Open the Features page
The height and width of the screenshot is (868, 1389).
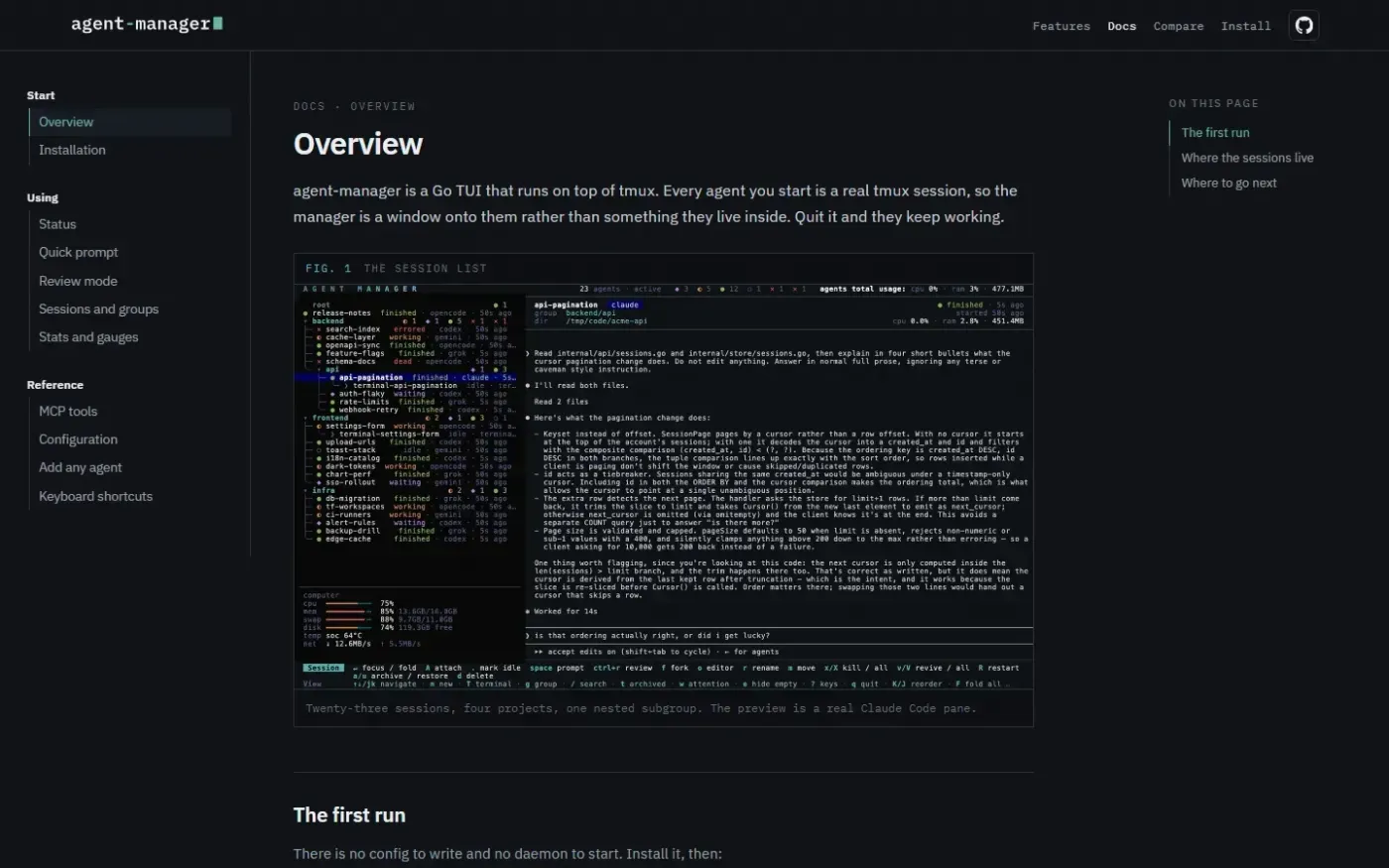(x=1061, y=26)
